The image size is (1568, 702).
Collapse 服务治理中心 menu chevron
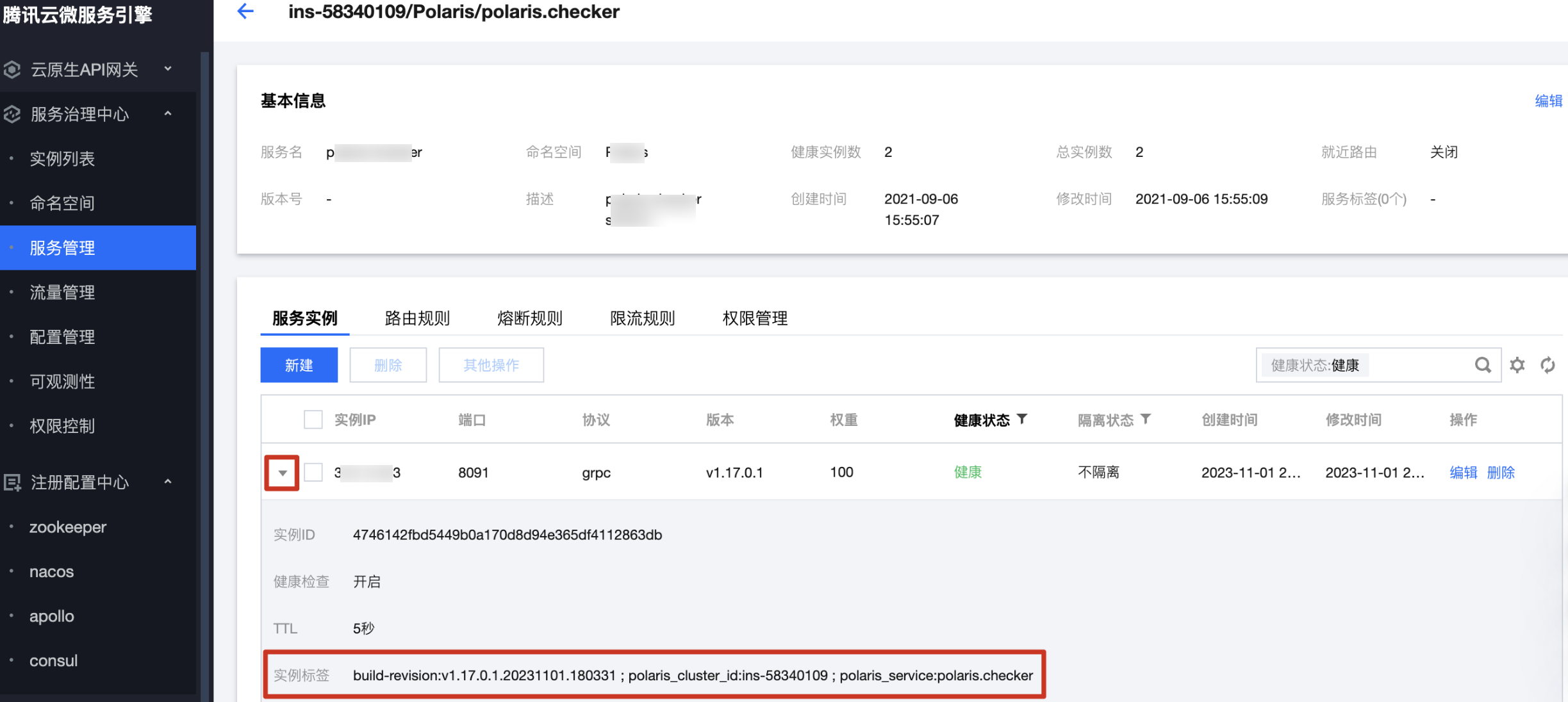click(168, 113)
